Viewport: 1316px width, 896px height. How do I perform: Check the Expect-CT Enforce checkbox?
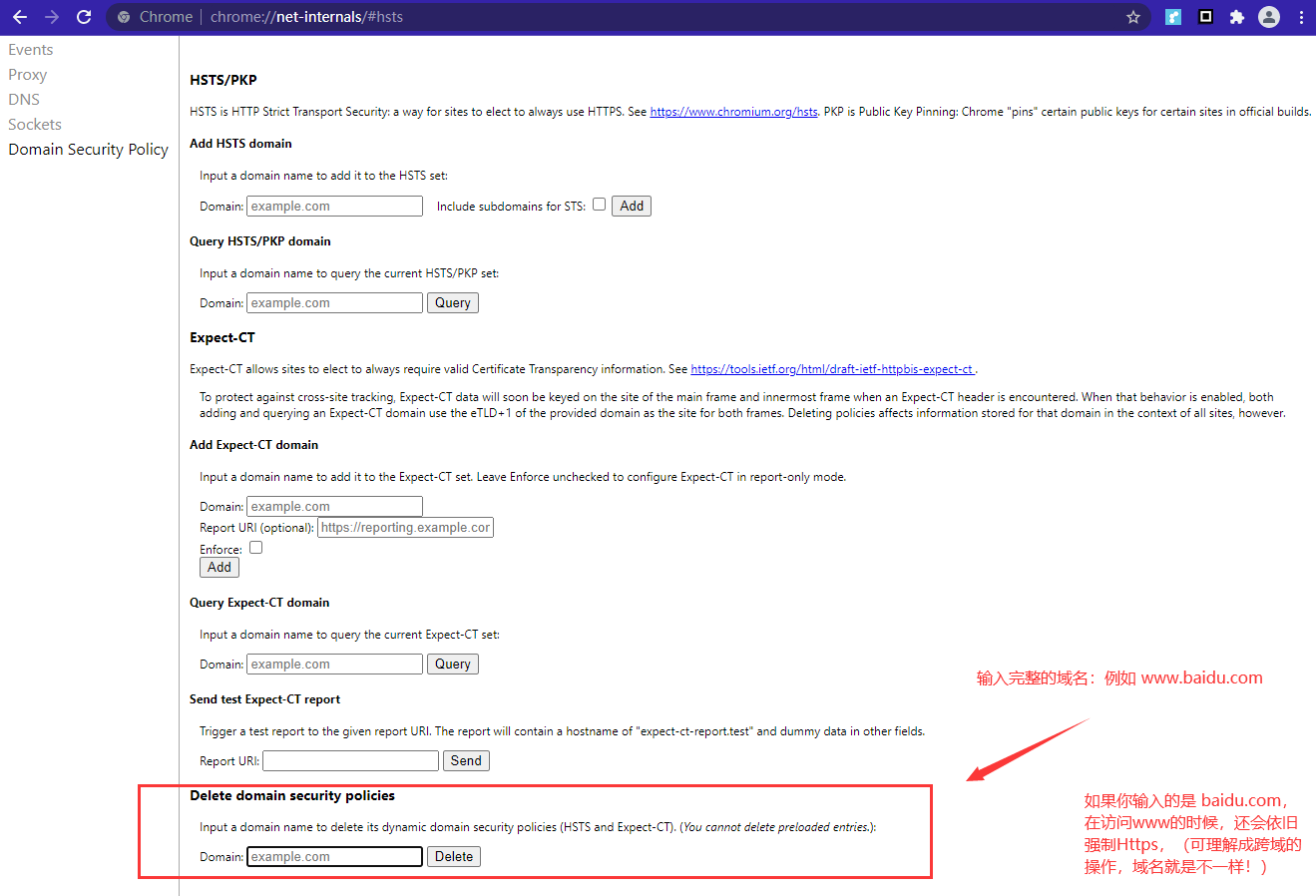coord(255,548)
